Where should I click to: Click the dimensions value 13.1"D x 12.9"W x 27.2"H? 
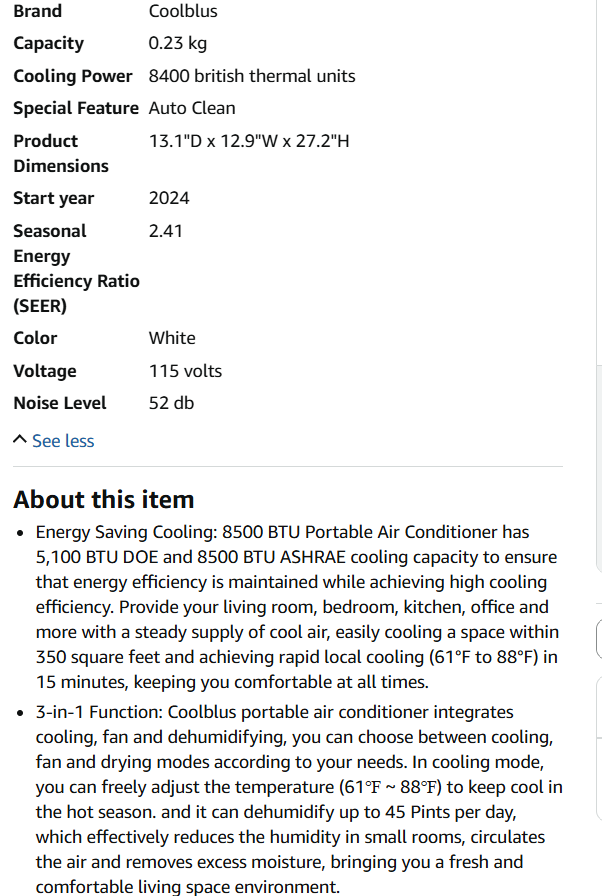[x=249, y=141]
